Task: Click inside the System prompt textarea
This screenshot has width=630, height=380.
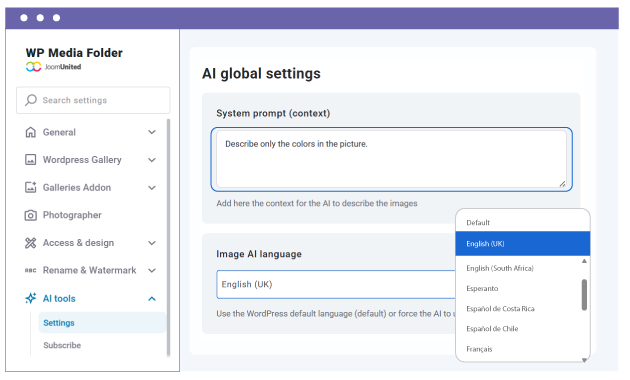Action: click(391, 159)
